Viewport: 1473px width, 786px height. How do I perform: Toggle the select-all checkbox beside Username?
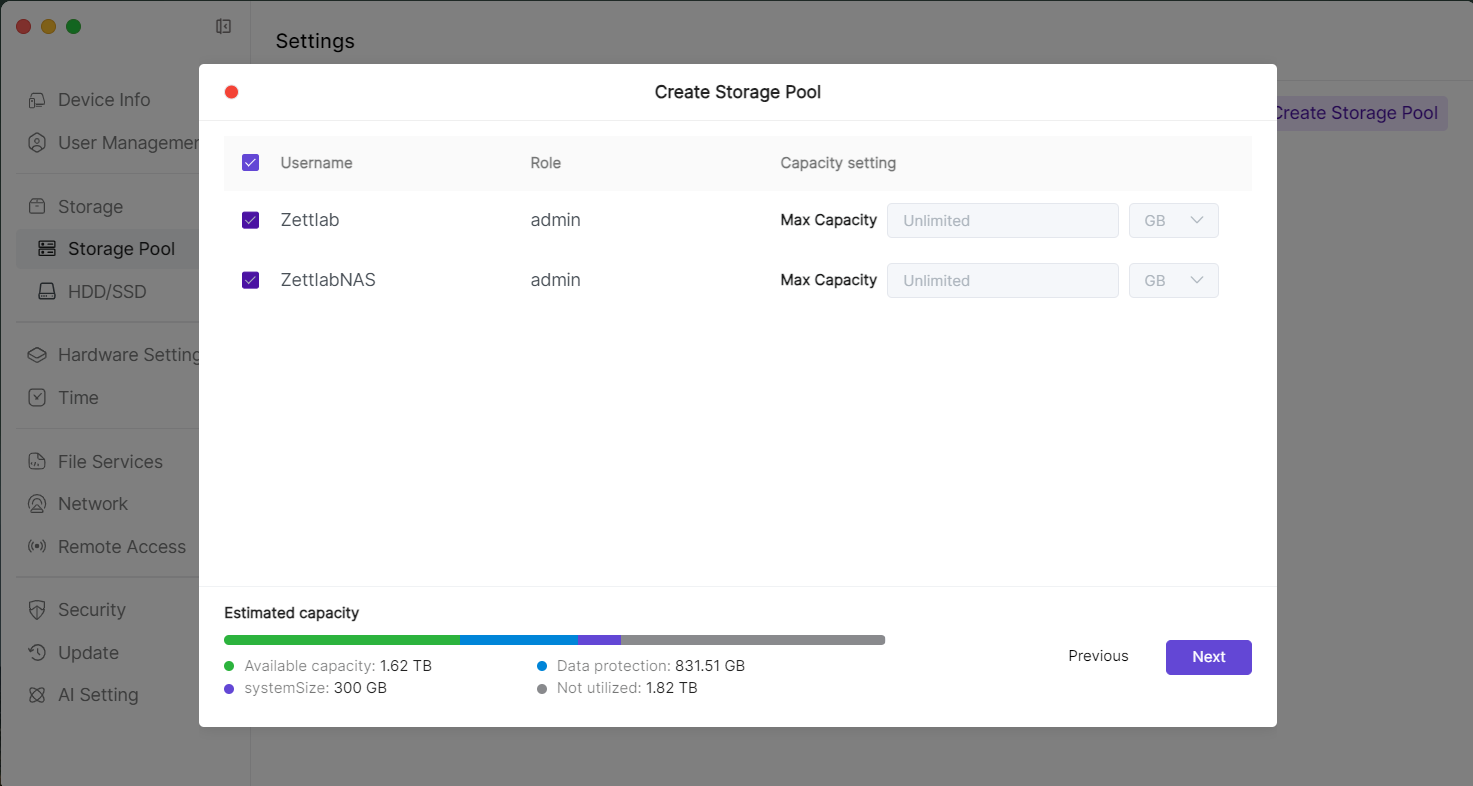pos(251,163)
